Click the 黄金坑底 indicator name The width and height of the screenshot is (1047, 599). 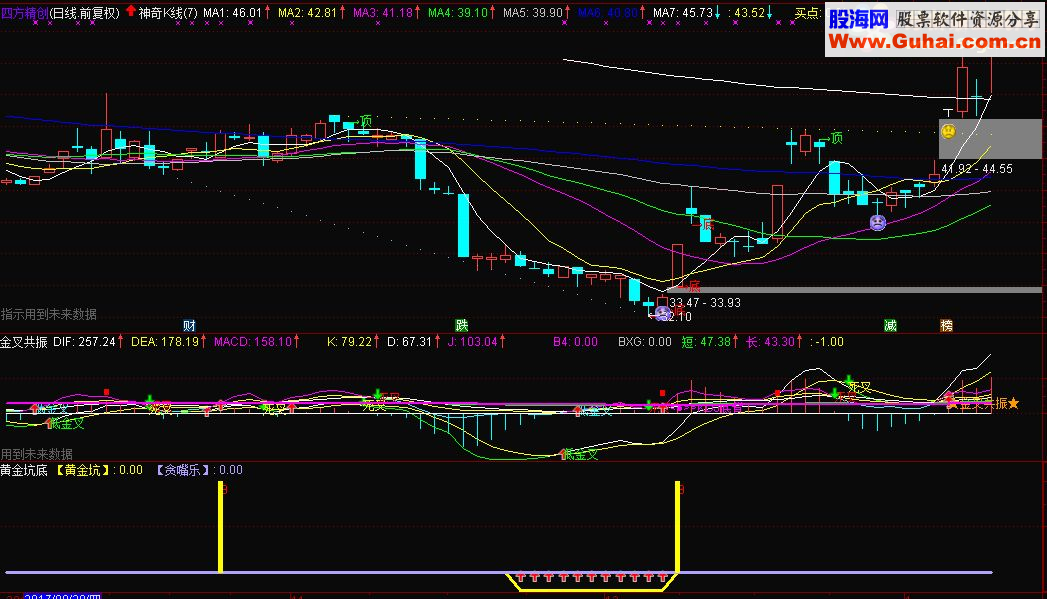[24, 470]
